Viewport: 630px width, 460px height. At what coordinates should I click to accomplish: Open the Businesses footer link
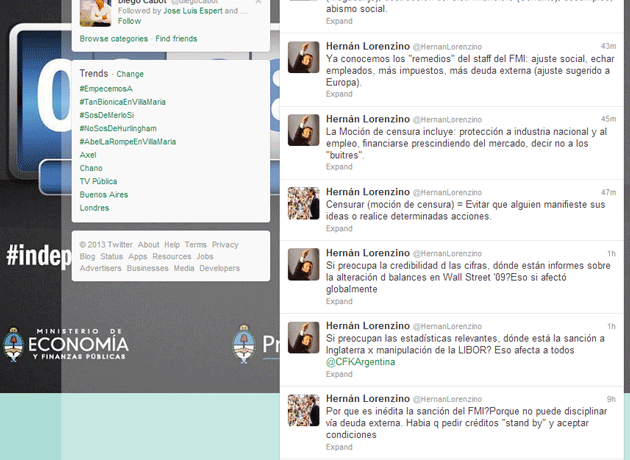click(x=148, y=268)
